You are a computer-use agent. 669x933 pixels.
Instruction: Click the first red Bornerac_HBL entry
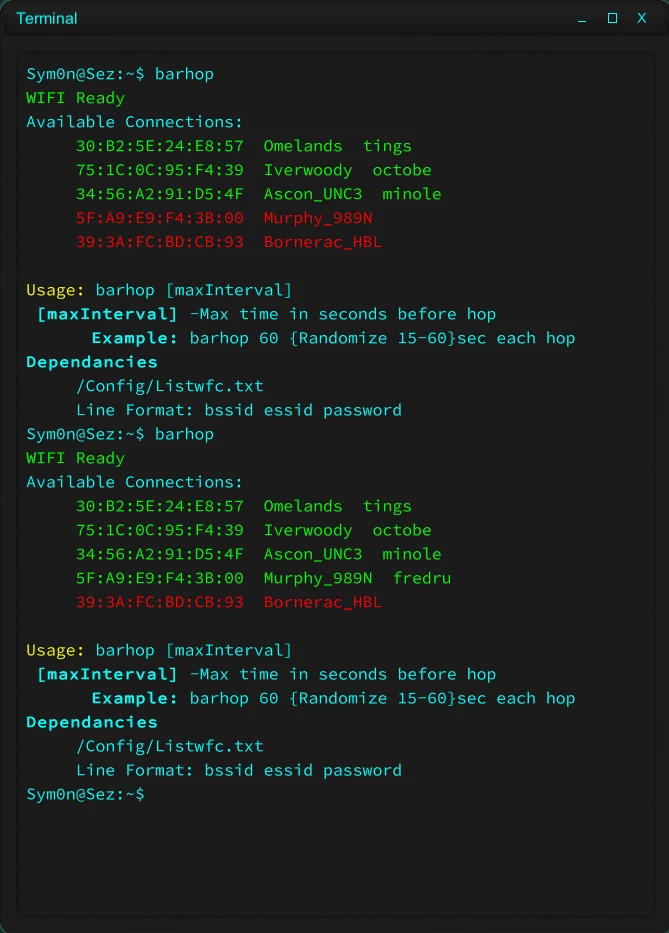[229, 242]
